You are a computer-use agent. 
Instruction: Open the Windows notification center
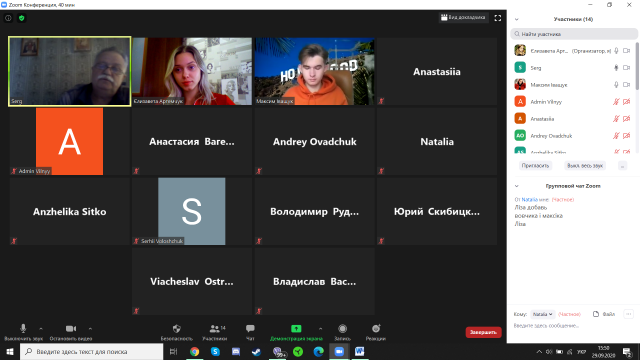point(627,351)
